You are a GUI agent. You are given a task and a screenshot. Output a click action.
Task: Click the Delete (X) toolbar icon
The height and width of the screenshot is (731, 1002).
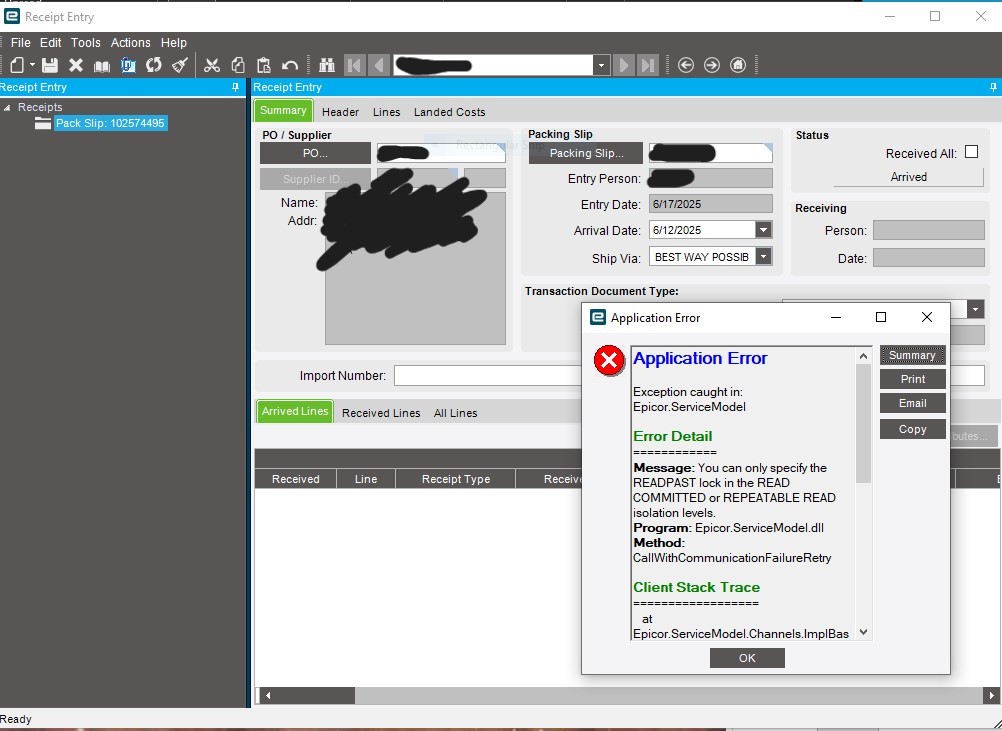pos(76,65)
